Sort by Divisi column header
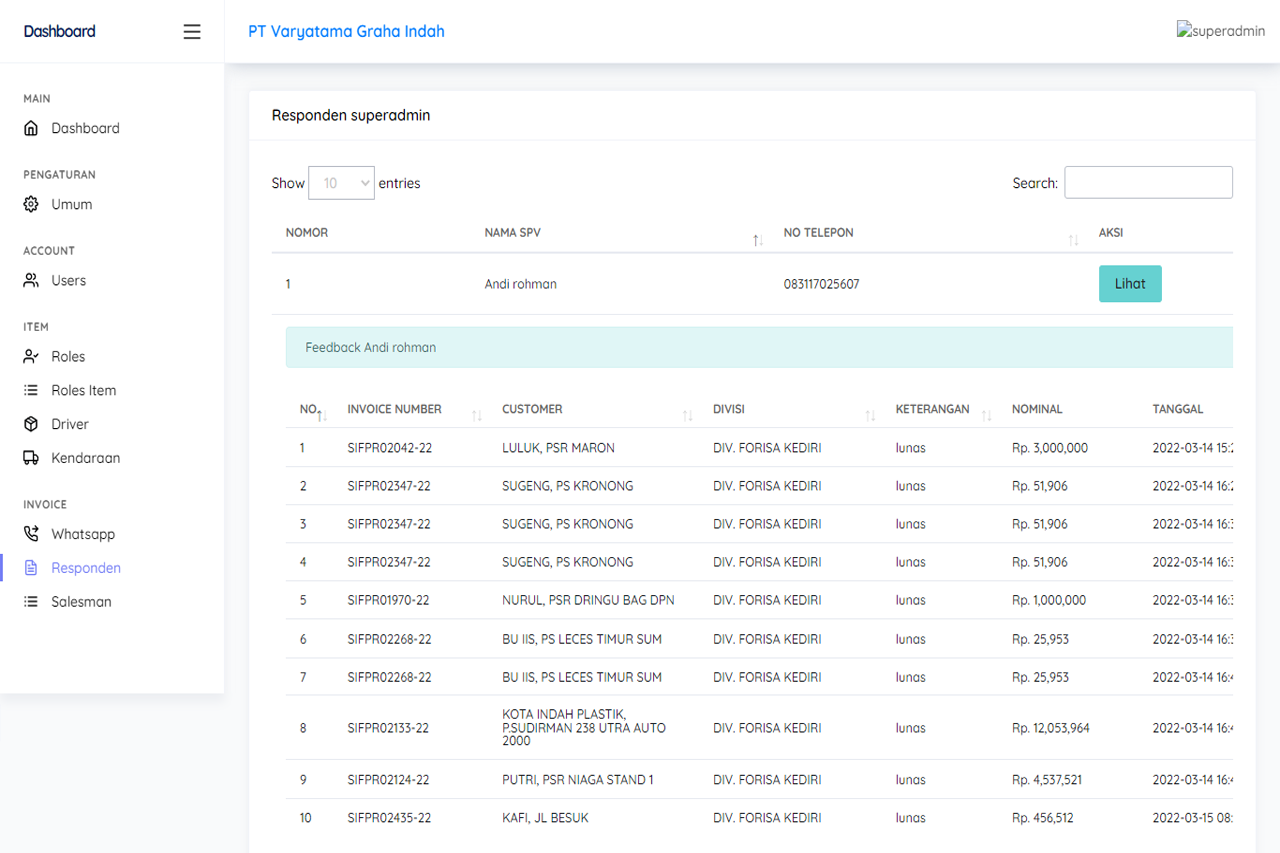1280x853 pixels. 729,409
